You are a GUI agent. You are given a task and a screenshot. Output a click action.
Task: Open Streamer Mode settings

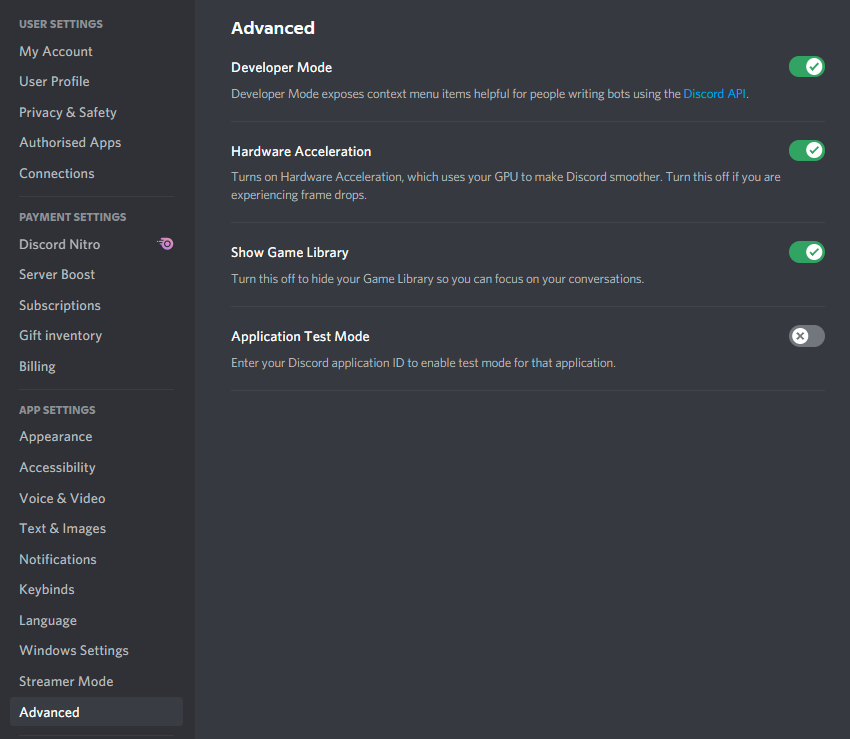(x=66, y=681)
